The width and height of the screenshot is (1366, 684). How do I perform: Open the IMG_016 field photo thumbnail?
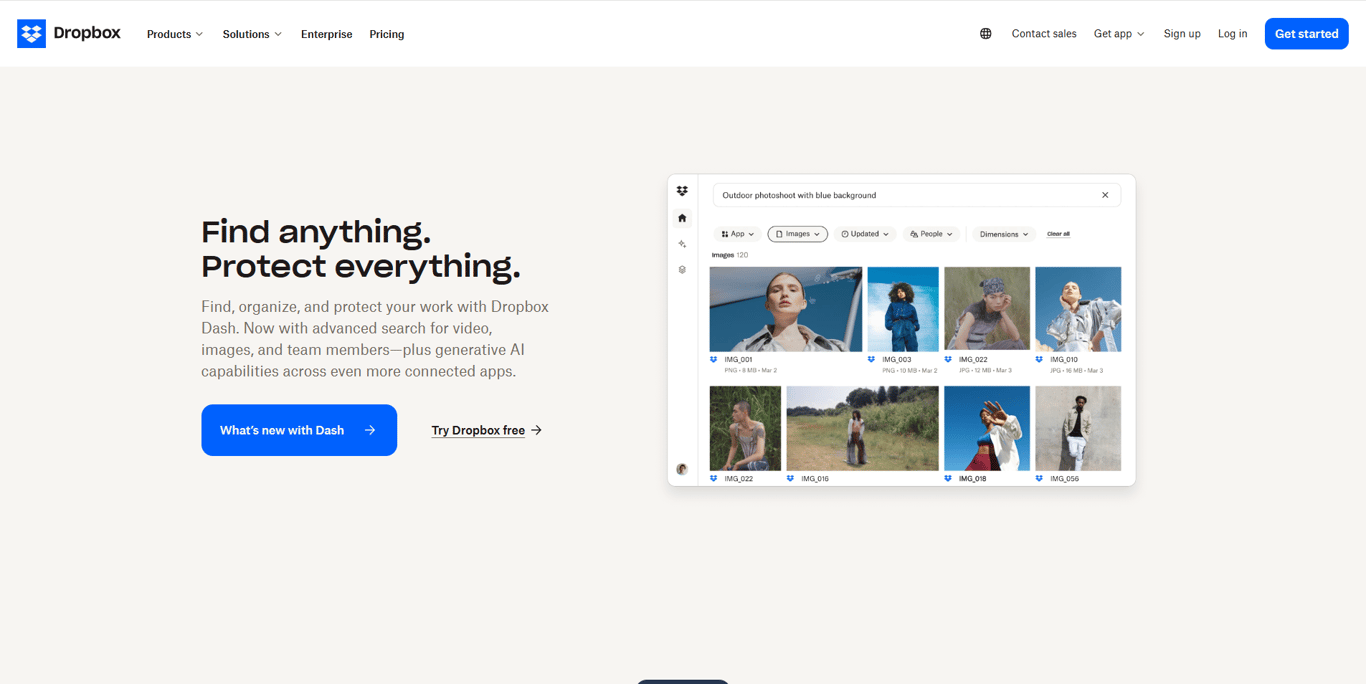[863, 428]
